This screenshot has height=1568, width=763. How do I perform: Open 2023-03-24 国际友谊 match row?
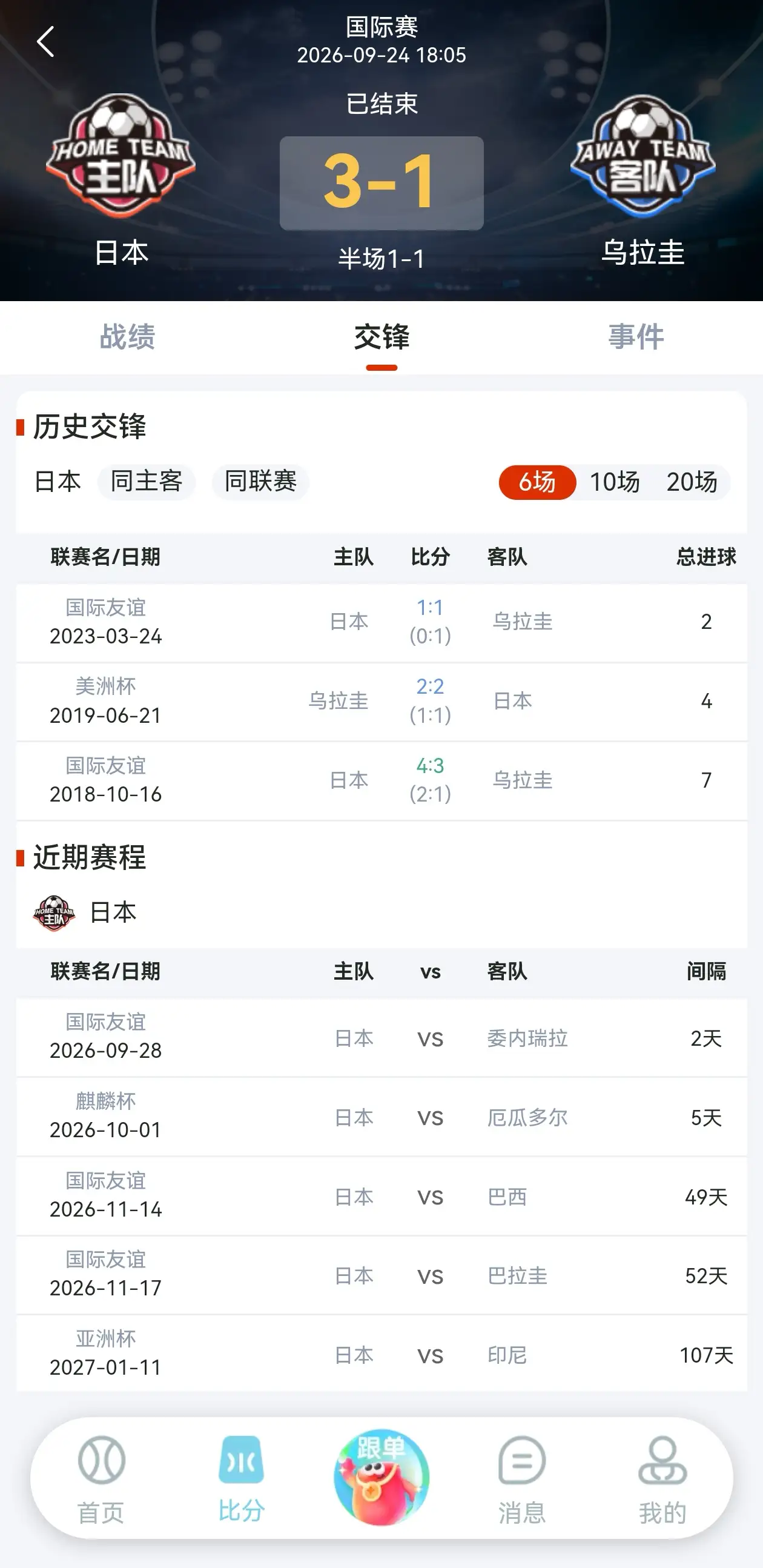381,623
